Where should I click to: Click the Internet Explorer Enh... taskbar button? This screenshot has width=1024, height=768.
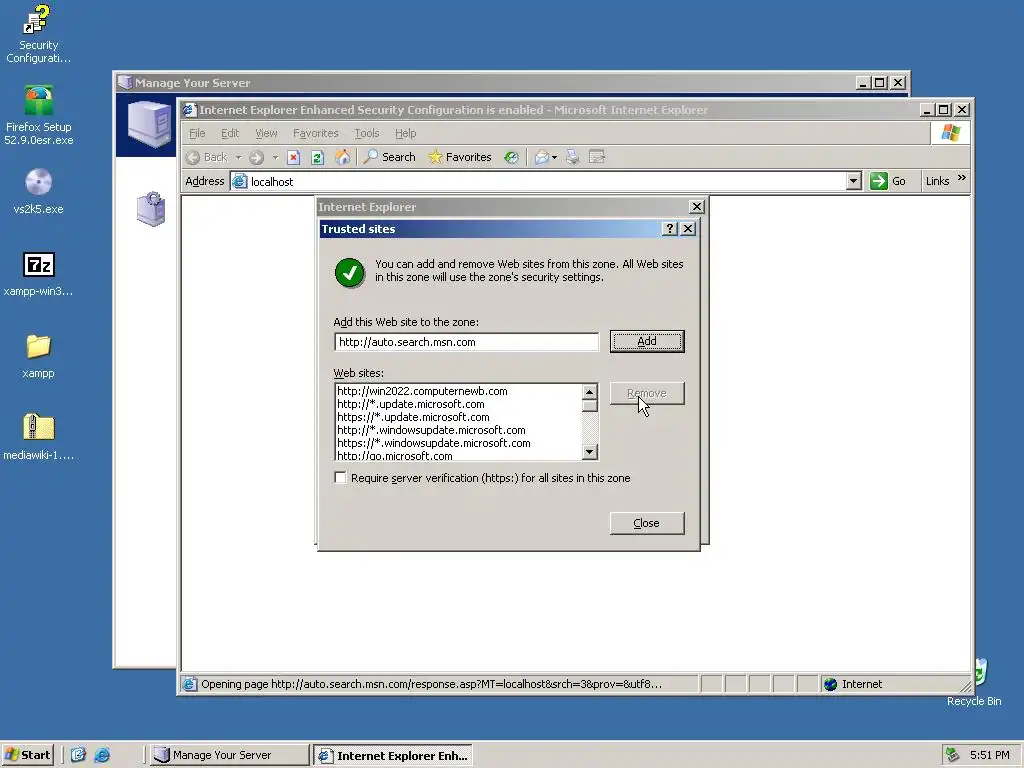pyautogui.click(x=392, y=756)
